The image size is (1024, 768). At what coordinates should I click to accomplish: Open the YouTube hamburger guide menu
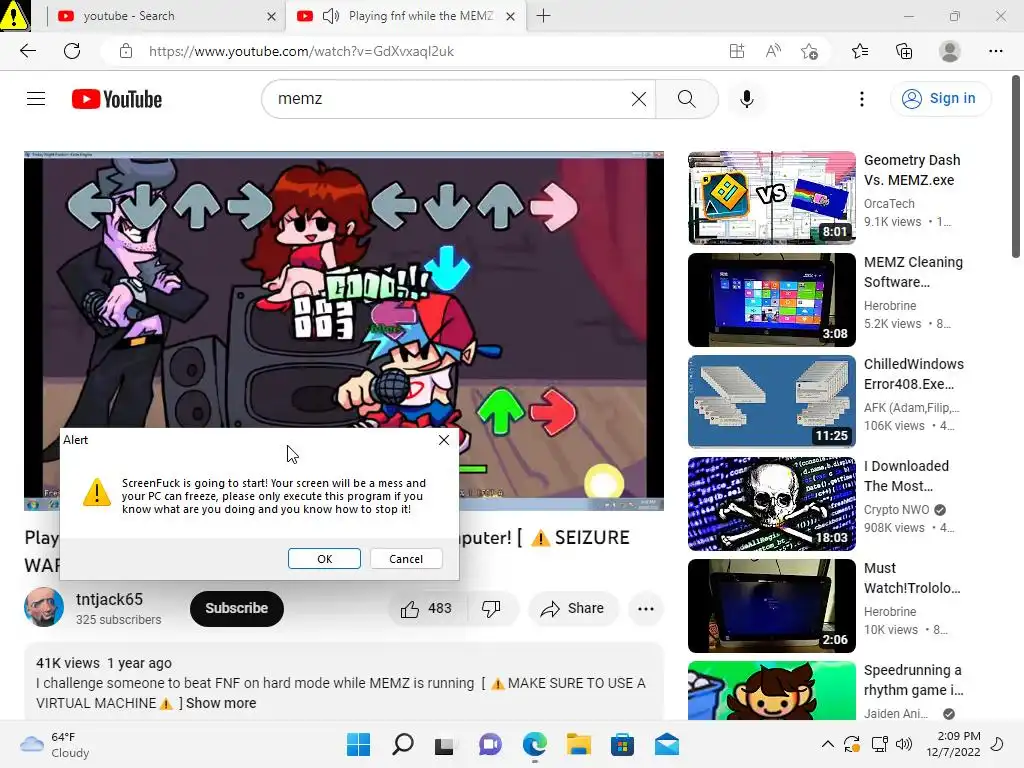click(36, 99)
